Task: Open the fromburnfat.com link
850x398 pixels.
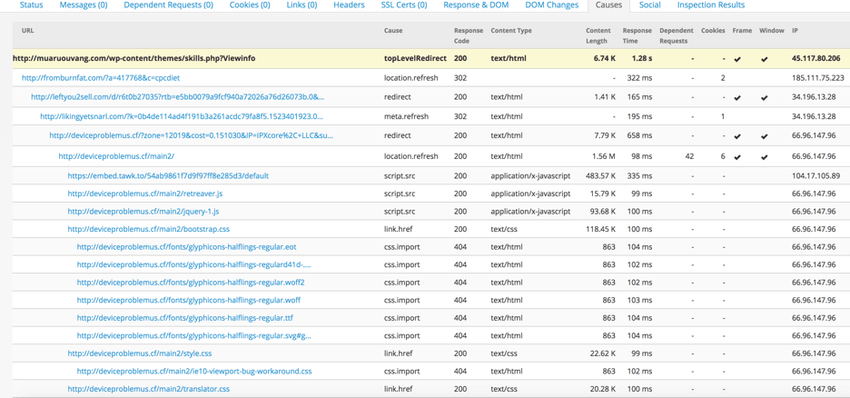Action: (101, 78)
